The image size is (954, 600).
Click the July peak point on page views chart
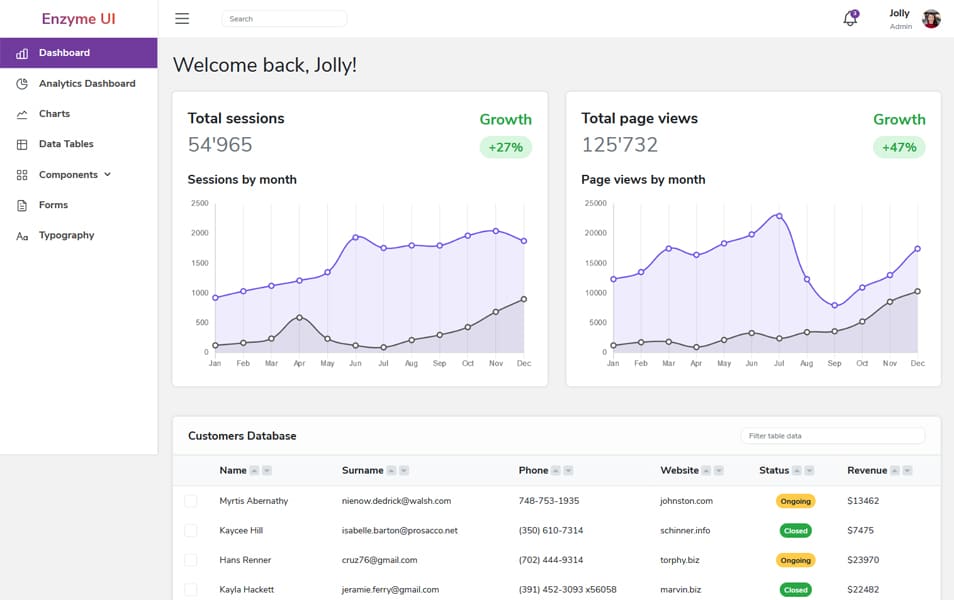click(779, 215)
